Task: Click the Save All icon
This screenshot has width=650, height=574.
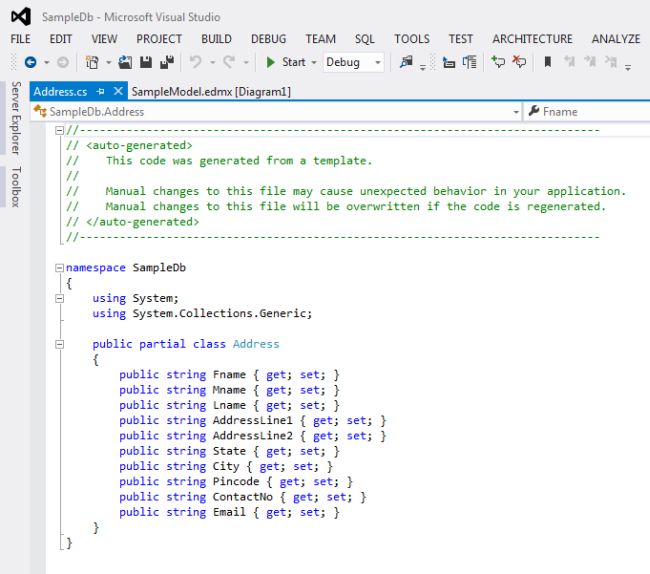Action: pyautogui.click(x=166, y=62)
